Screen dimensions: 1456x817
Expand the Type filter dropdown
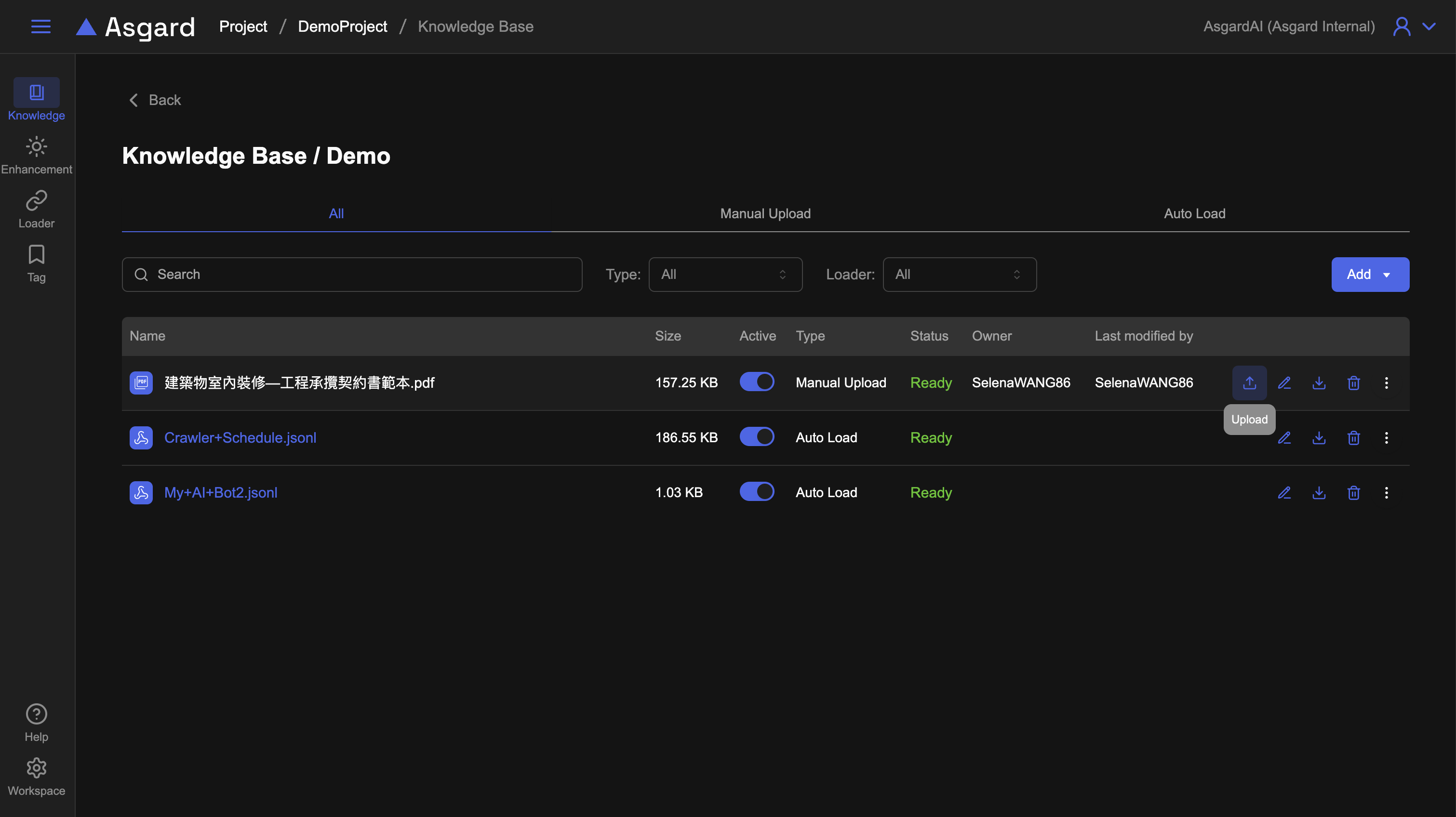tap(724, 274)
